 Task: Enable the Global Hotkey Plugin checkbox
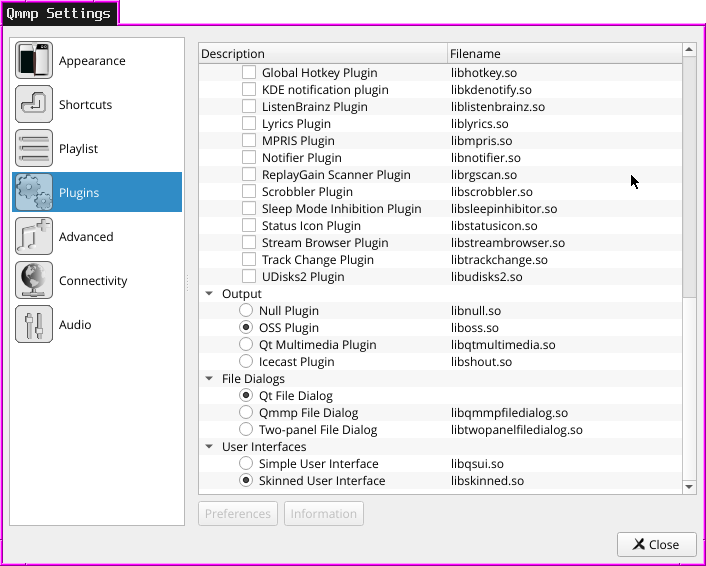coord(249,73)
